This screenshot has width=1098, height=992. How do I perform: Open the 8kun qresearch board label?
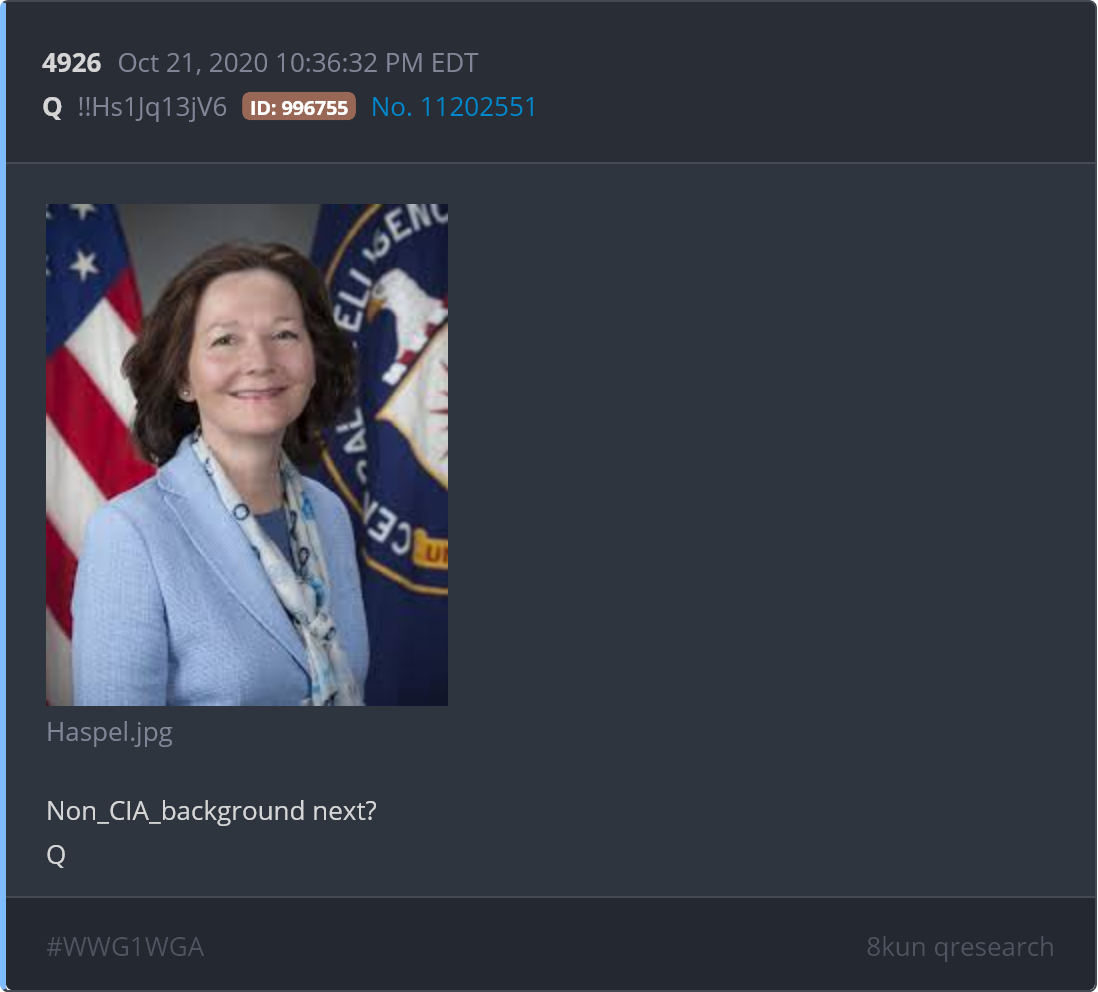coord(960,946)
